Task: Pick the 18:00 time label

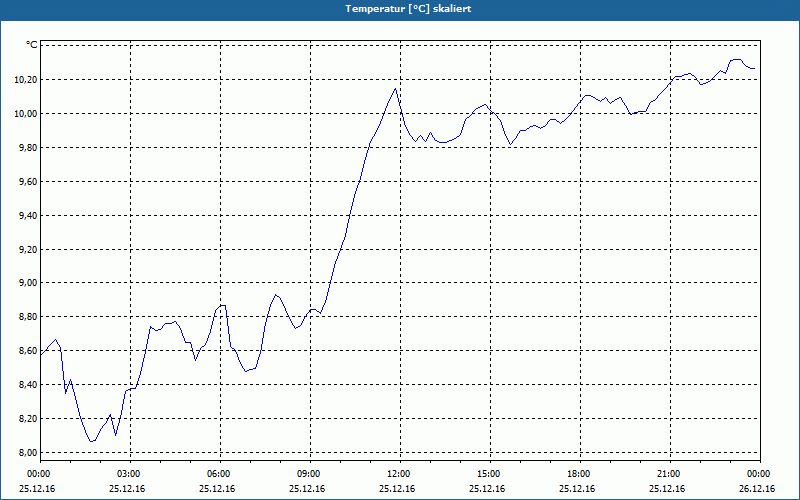Action: (x=579, y=473)
